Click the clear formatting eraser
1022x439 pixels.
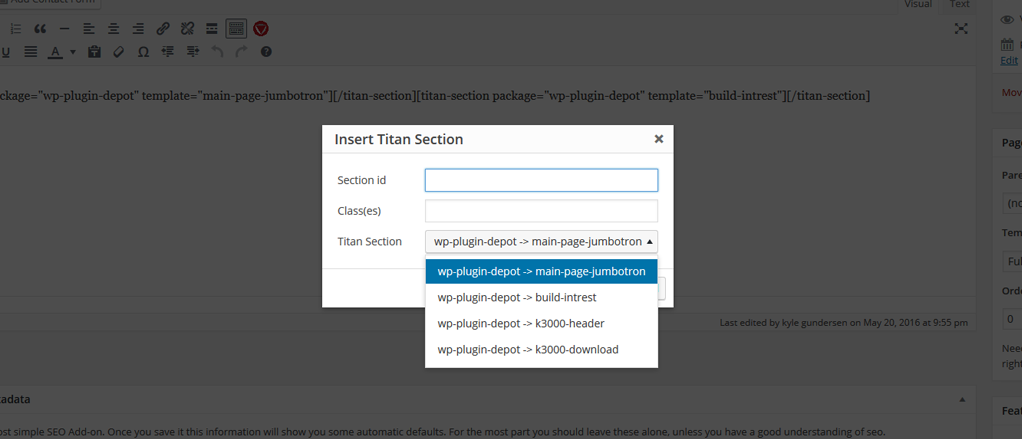coord(118,51)
